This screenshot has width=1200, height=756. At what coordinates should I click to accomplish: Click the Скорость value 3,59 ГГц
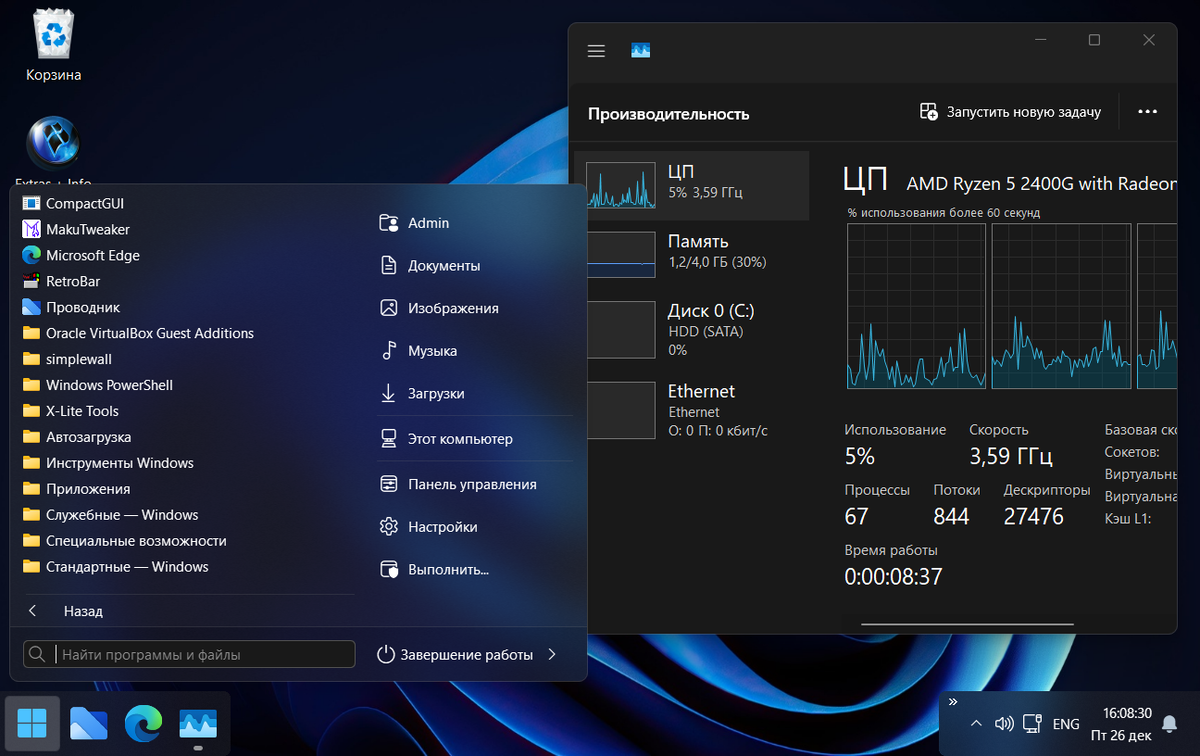click(x=1011, y=457)
